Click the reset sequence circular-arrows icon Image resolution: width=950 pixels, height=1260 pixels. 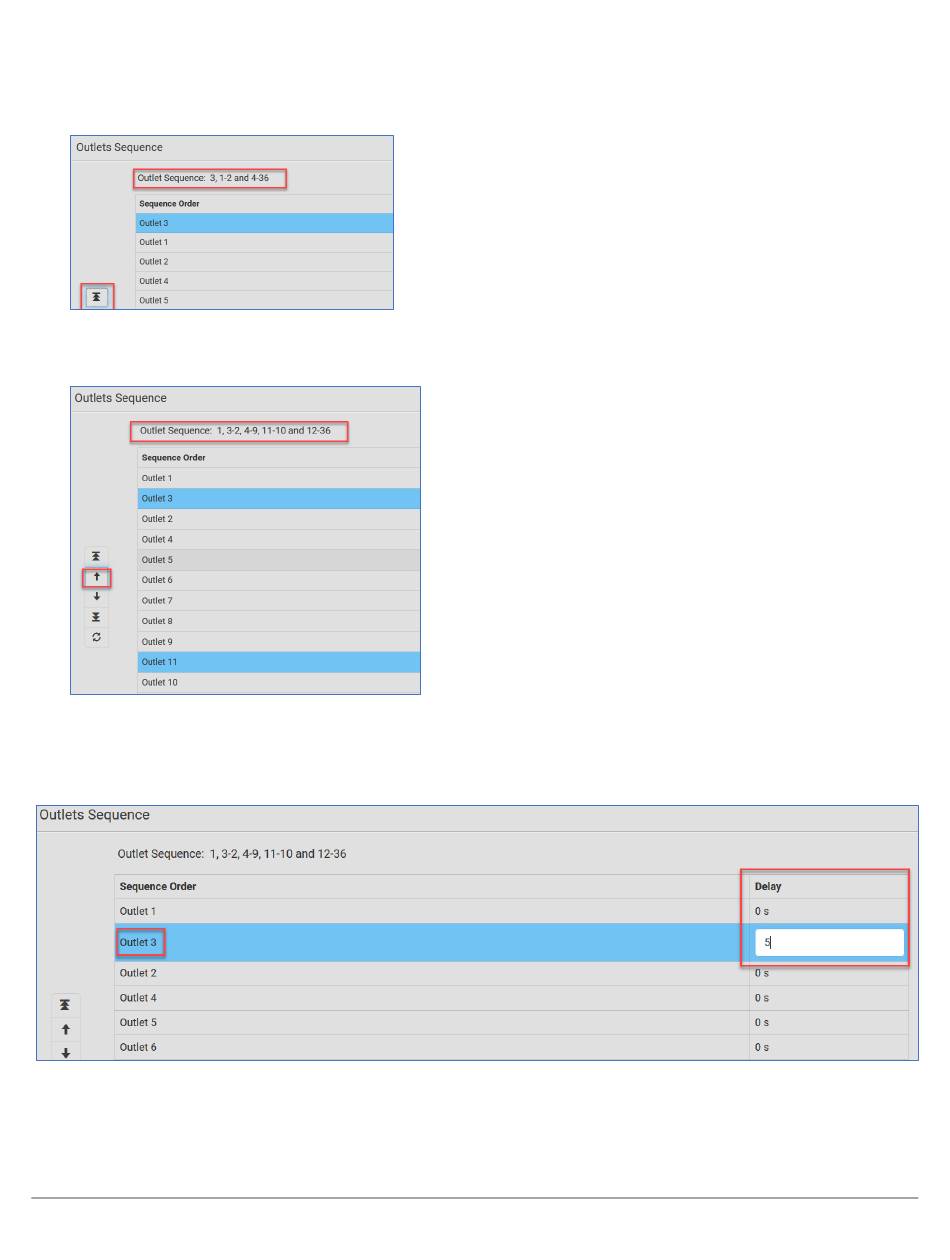point(97,637)
